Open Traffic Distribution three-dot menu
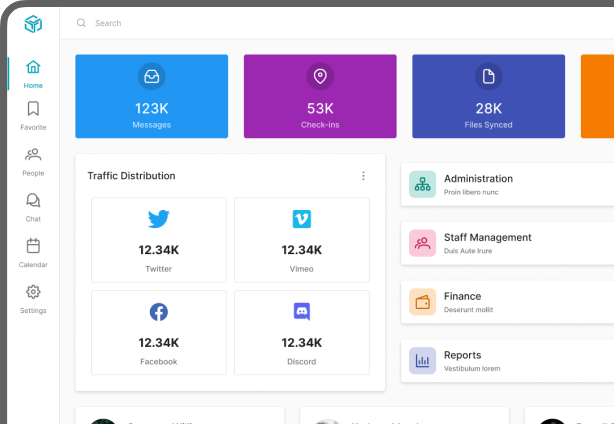The width and height of the screenshot is (614, 424). point(363,176)
